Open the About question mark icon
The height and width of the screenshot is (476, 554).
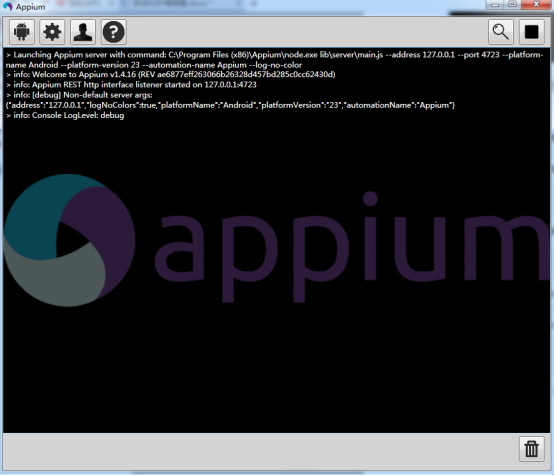pyautogui.click(x=113, y=32)
